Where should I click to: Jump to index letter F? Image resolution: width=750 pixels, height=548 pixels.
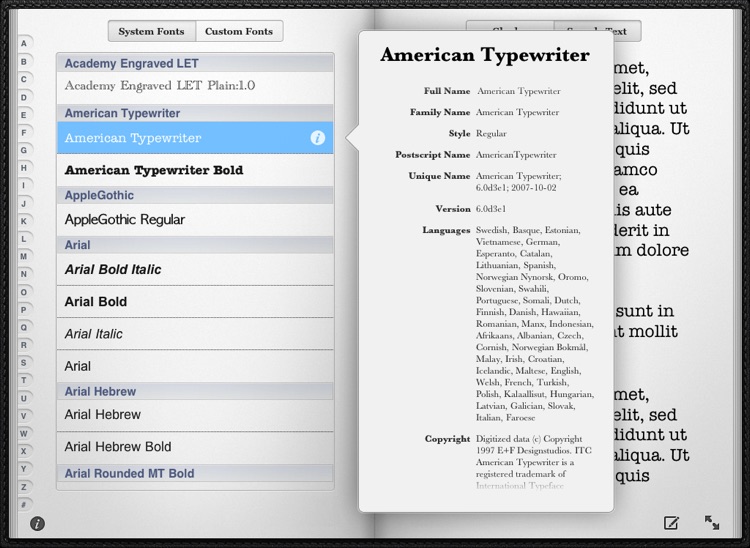pyautogui.click(x=24, y=132)
